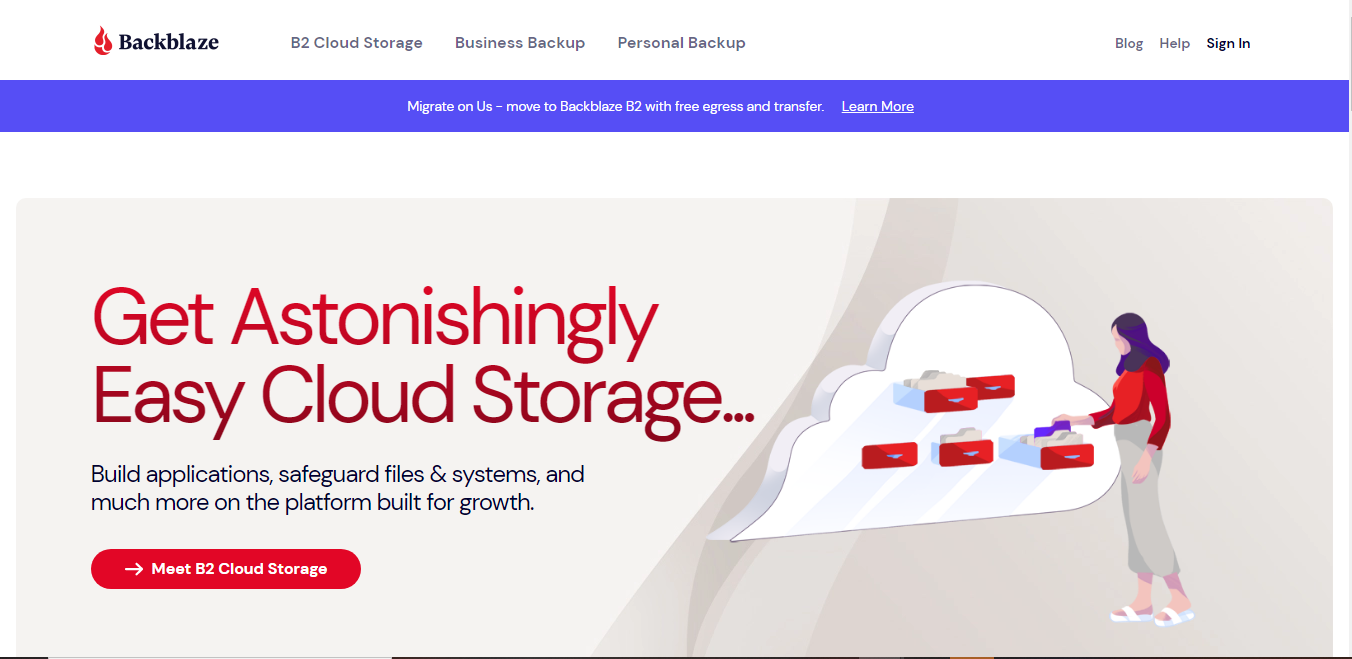The height and width of the screenshot is (659, 1352).
Task: Open the Business Backup nav menu
Action: coord(520,43)
